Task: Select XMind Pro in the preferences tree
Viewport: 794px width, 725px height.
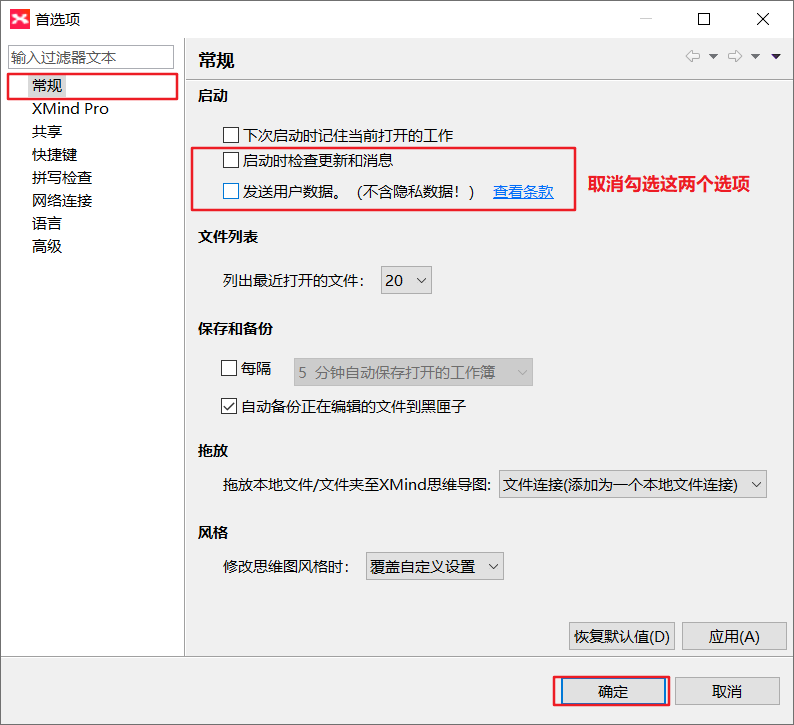Action: [x=70, y=109]
